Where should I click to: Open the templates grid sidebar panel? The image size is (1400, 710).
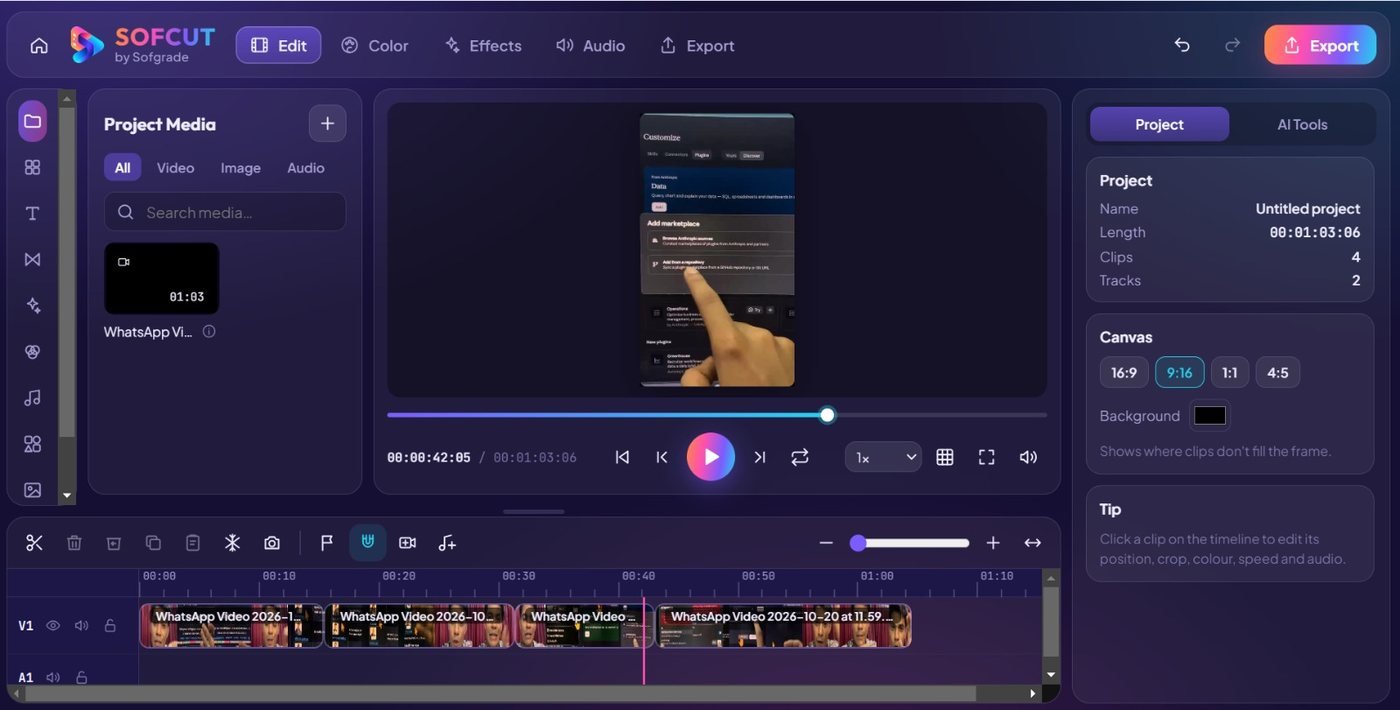pos(32,167)
